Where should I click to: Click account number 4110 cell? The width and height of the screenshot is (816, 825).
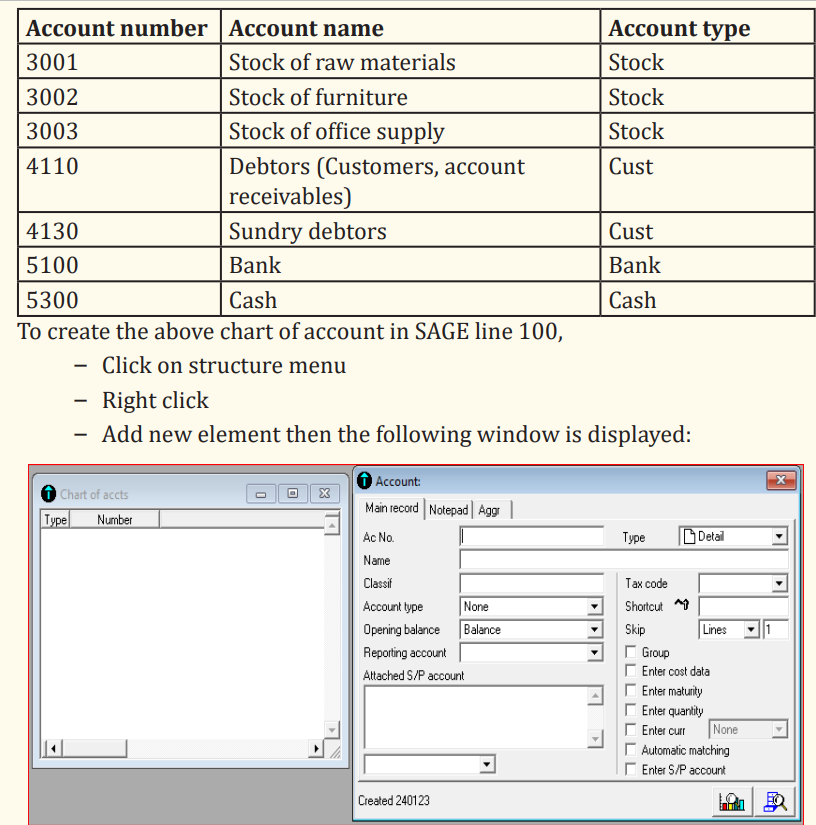pyautogui.click(x=119, y=180)
